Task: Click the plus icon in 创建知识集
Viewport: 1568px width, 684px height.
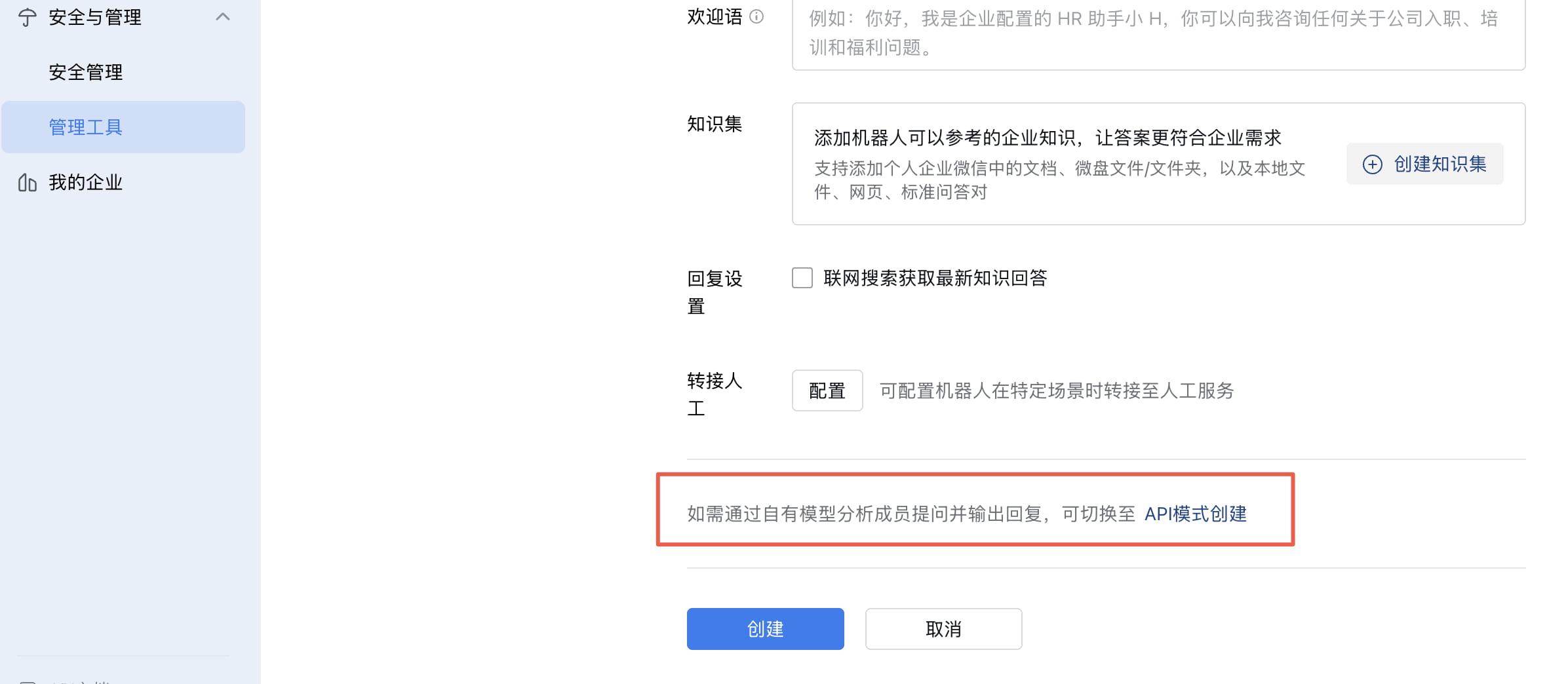Action: point(1372,164)
